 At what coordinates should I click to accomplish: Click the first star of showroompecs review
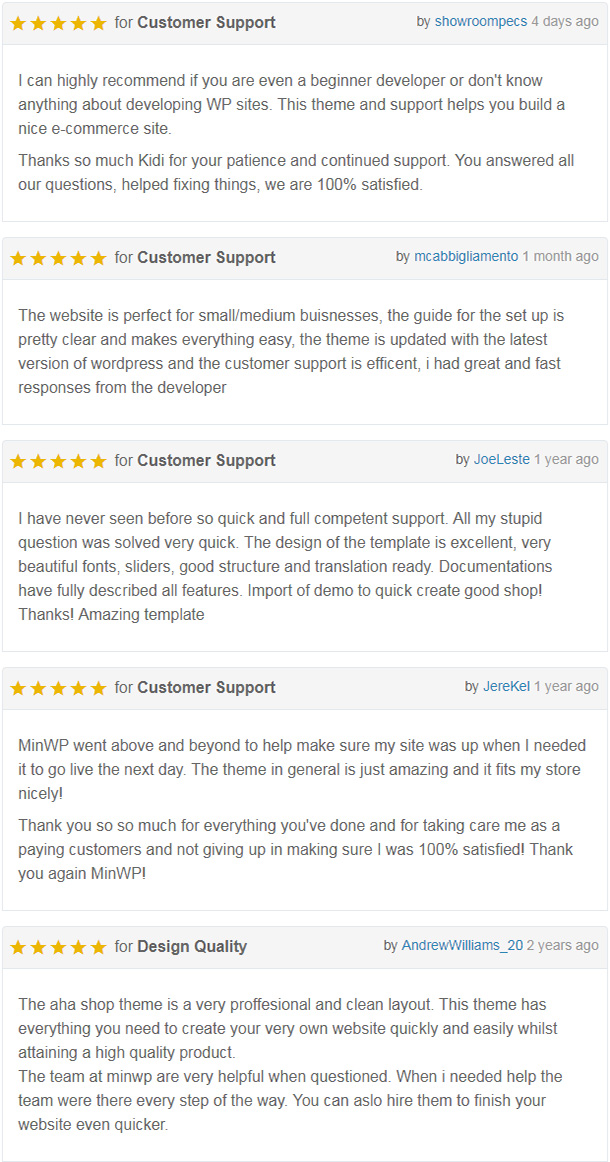18,24
